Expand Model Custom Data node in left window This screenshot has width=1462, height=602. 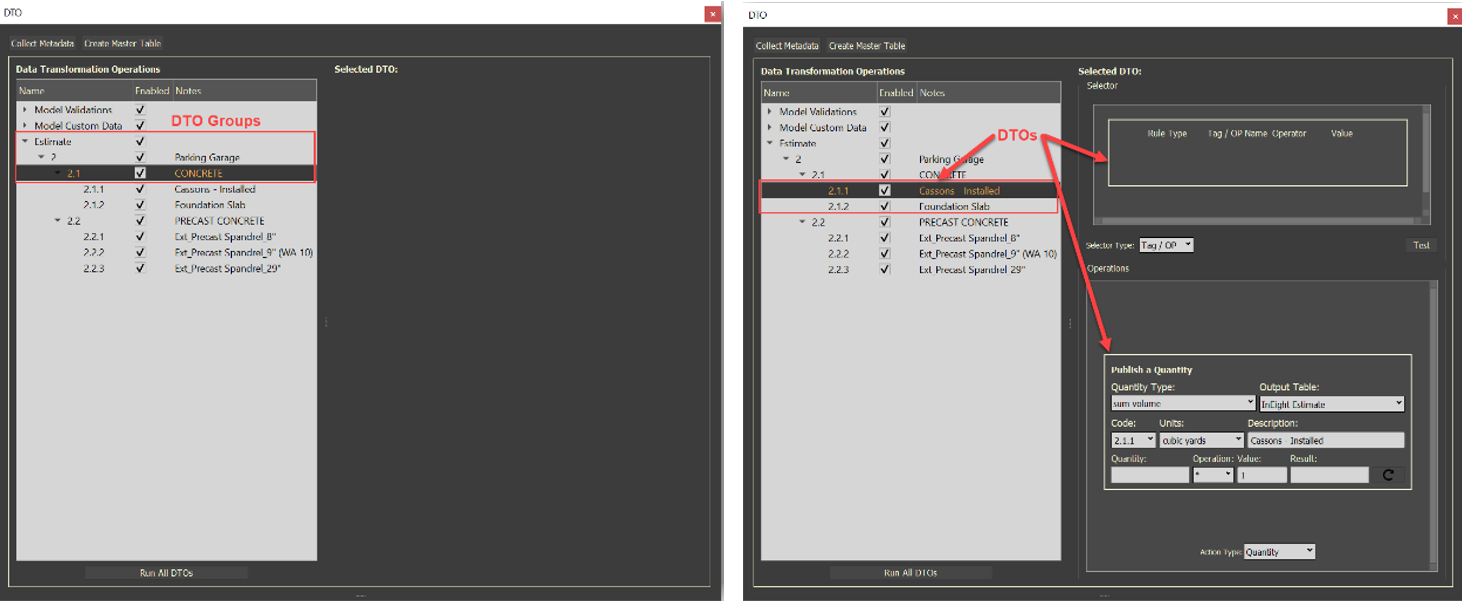(x=25, y=126)
